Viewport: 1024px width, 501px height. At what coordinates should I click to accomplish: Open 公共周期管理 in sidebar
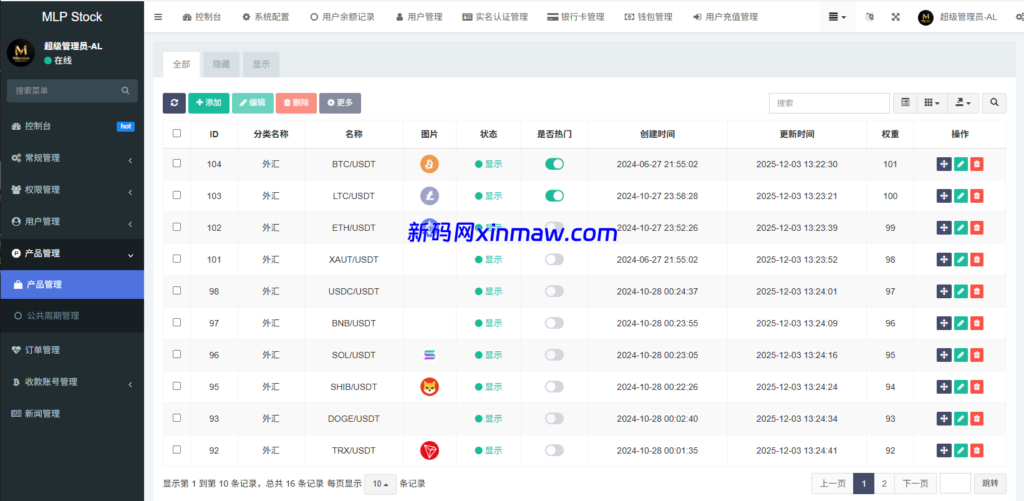point(72,316)
